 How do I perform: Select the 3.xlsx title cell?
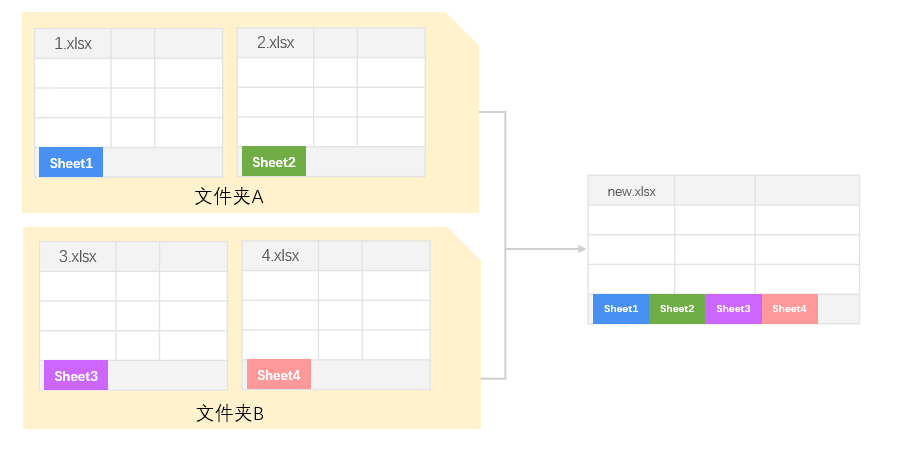(x=77, y=256)
